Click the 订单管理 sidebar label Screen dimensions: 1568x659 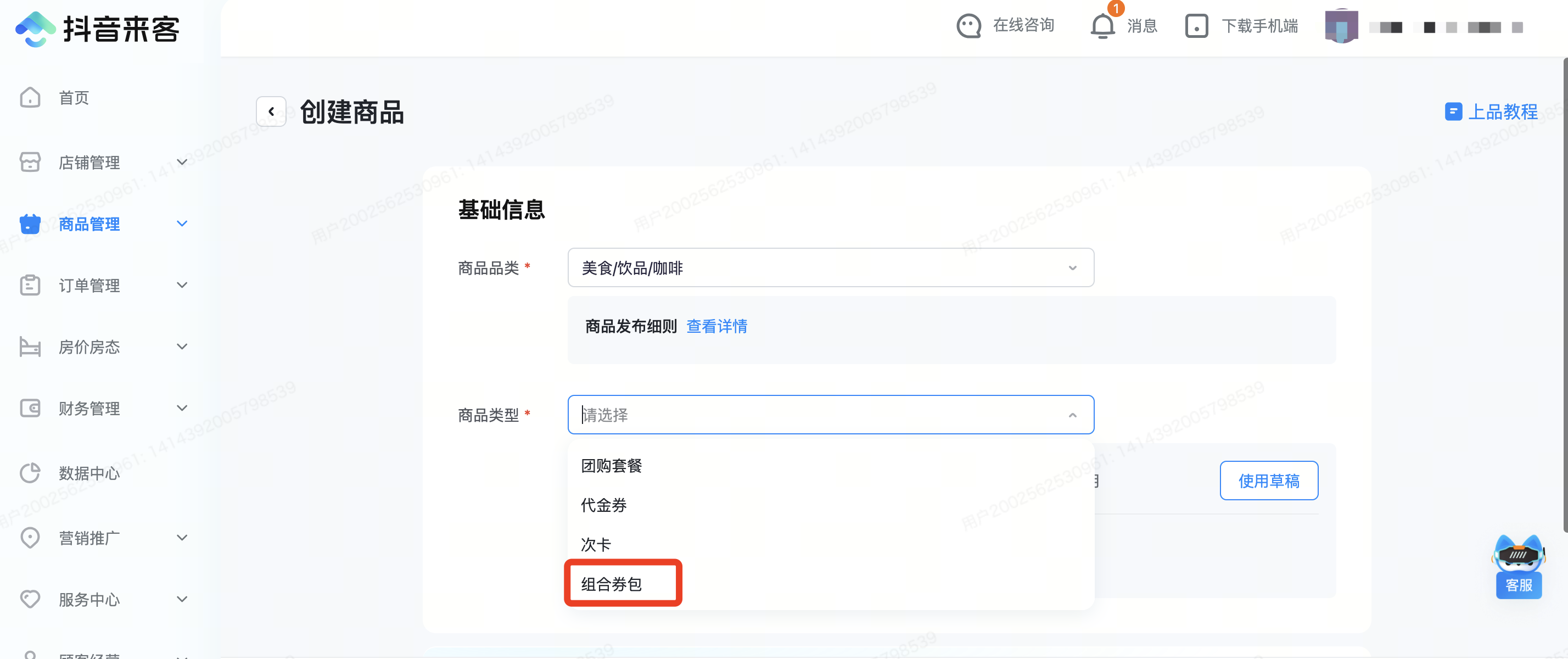click(x=89, y=285)
